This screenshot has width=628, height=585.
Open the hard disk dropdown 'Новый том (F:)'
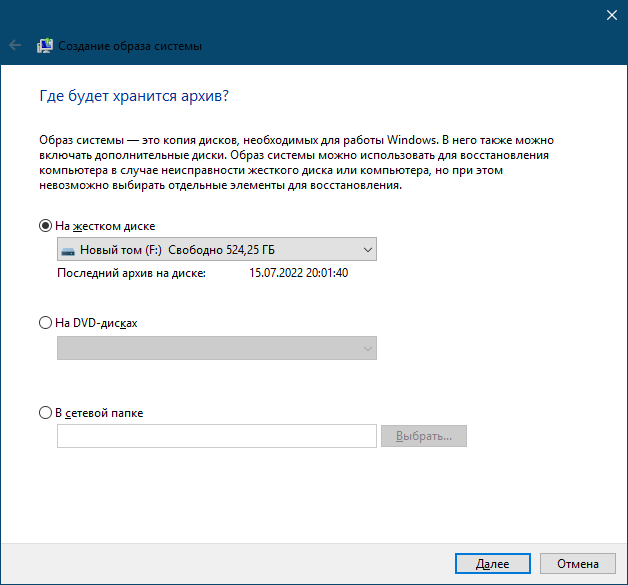217,249
